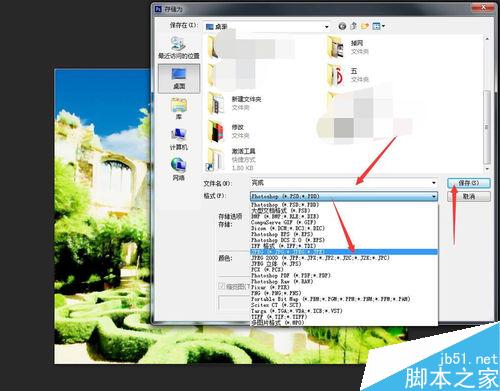Open 库 in the places sidebar

[x=179, y=109]
